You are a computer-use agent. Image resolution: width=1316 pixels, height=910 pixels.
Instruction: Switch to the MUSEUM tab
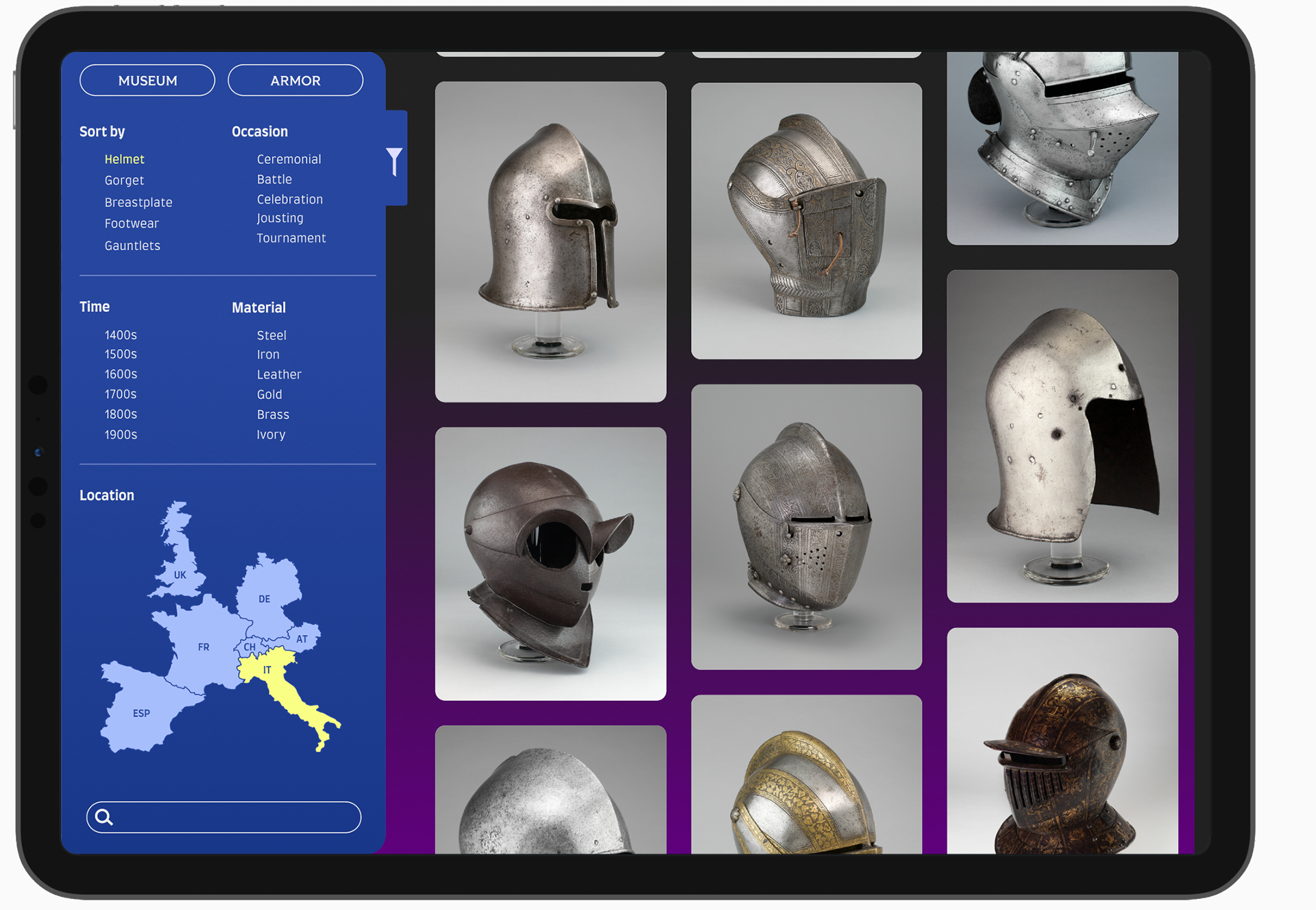(x=147, y=81)
